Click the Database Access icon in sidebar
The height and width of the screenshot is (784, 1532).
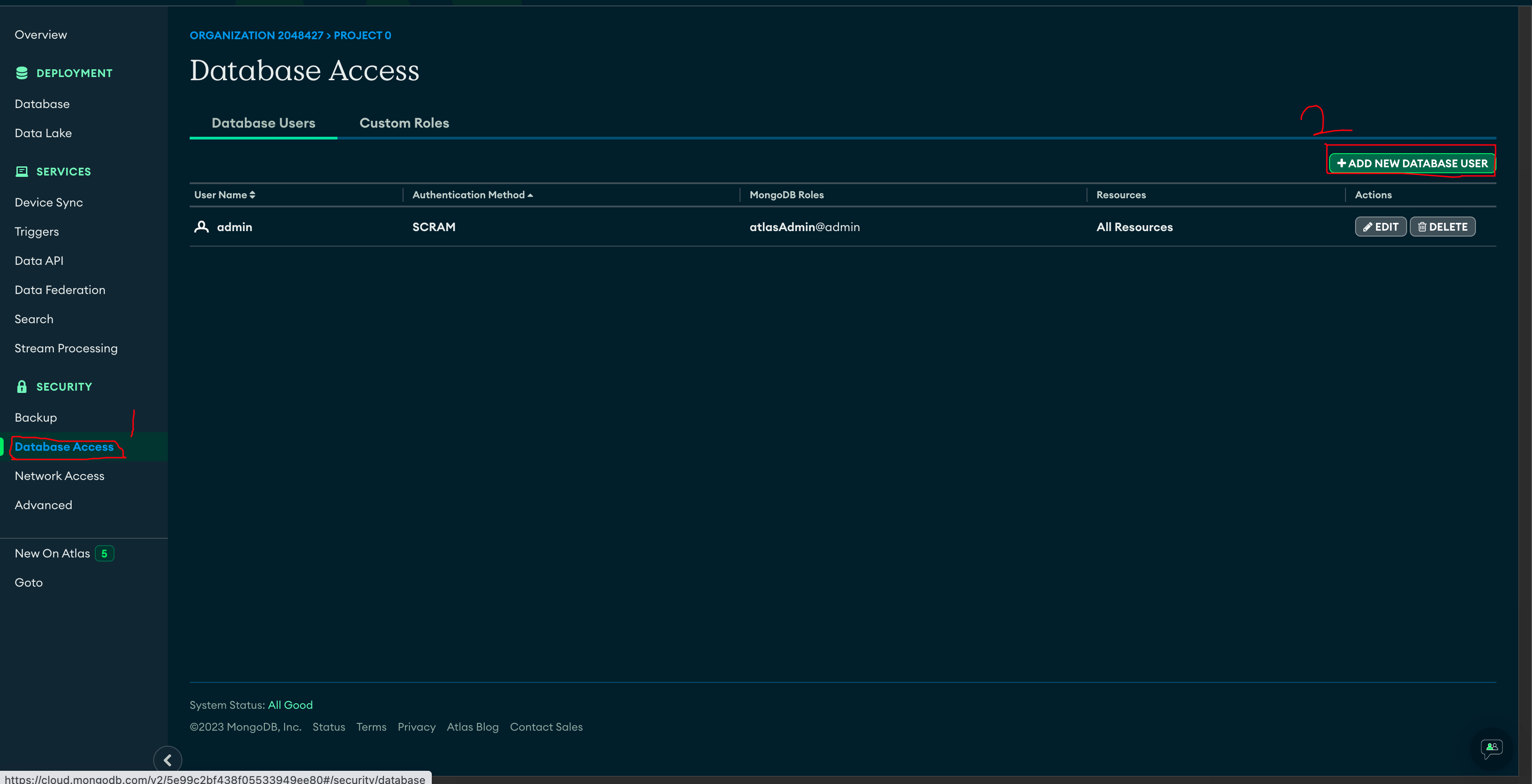tap(64, 446)
